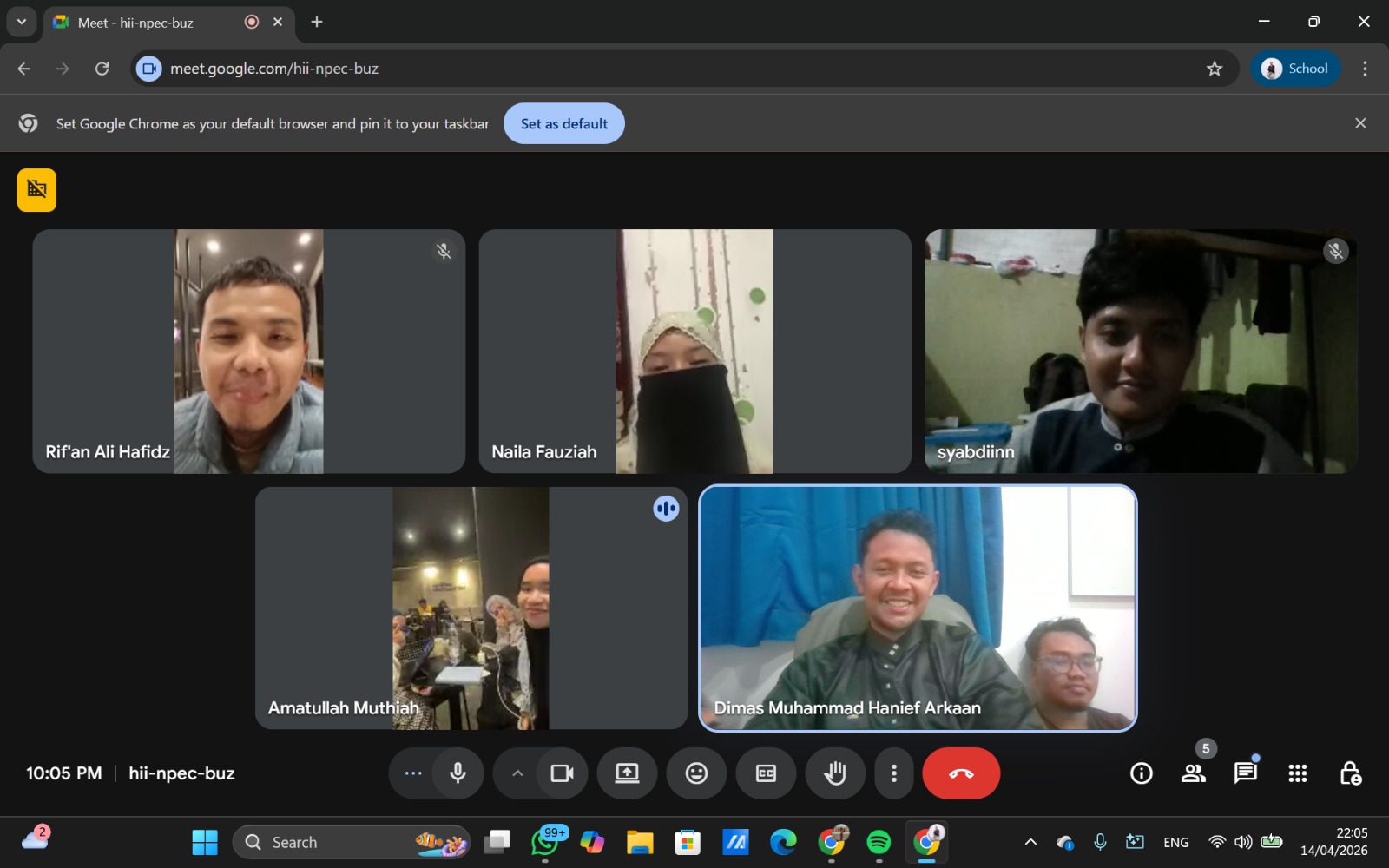Viewport: 1389px width, 868px height.
Task: Select Dimas Muhammad Hanief Arkaan's video tile
Action: pos(918,608)
